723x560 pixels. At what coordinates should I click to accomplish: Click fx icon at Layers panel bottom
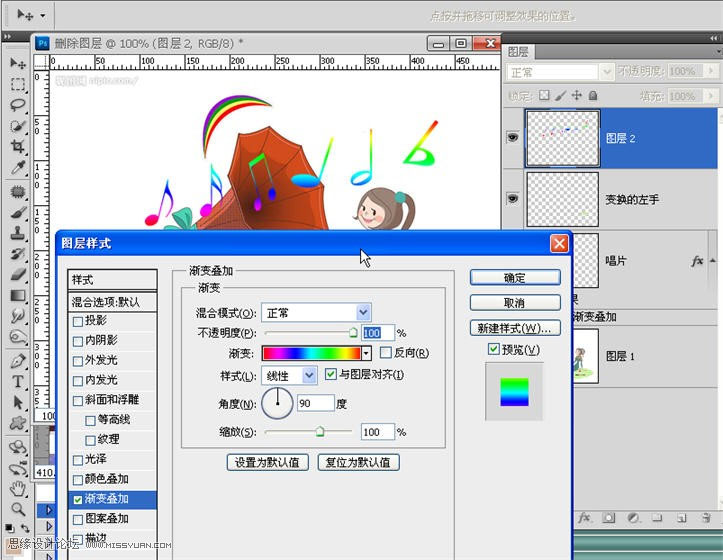point(584,518)
